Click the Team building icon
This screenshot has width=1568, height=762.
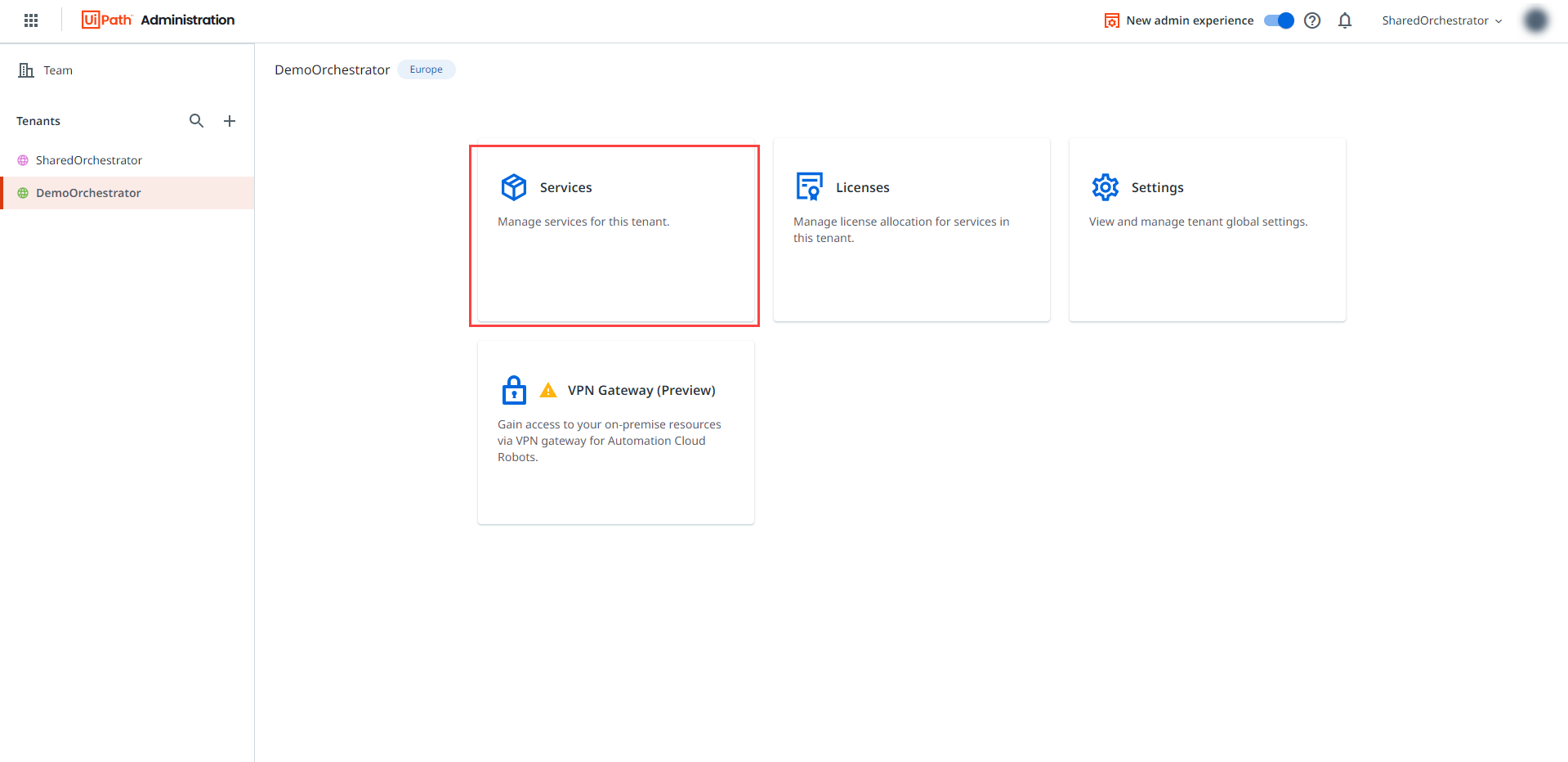pos(26,70)
